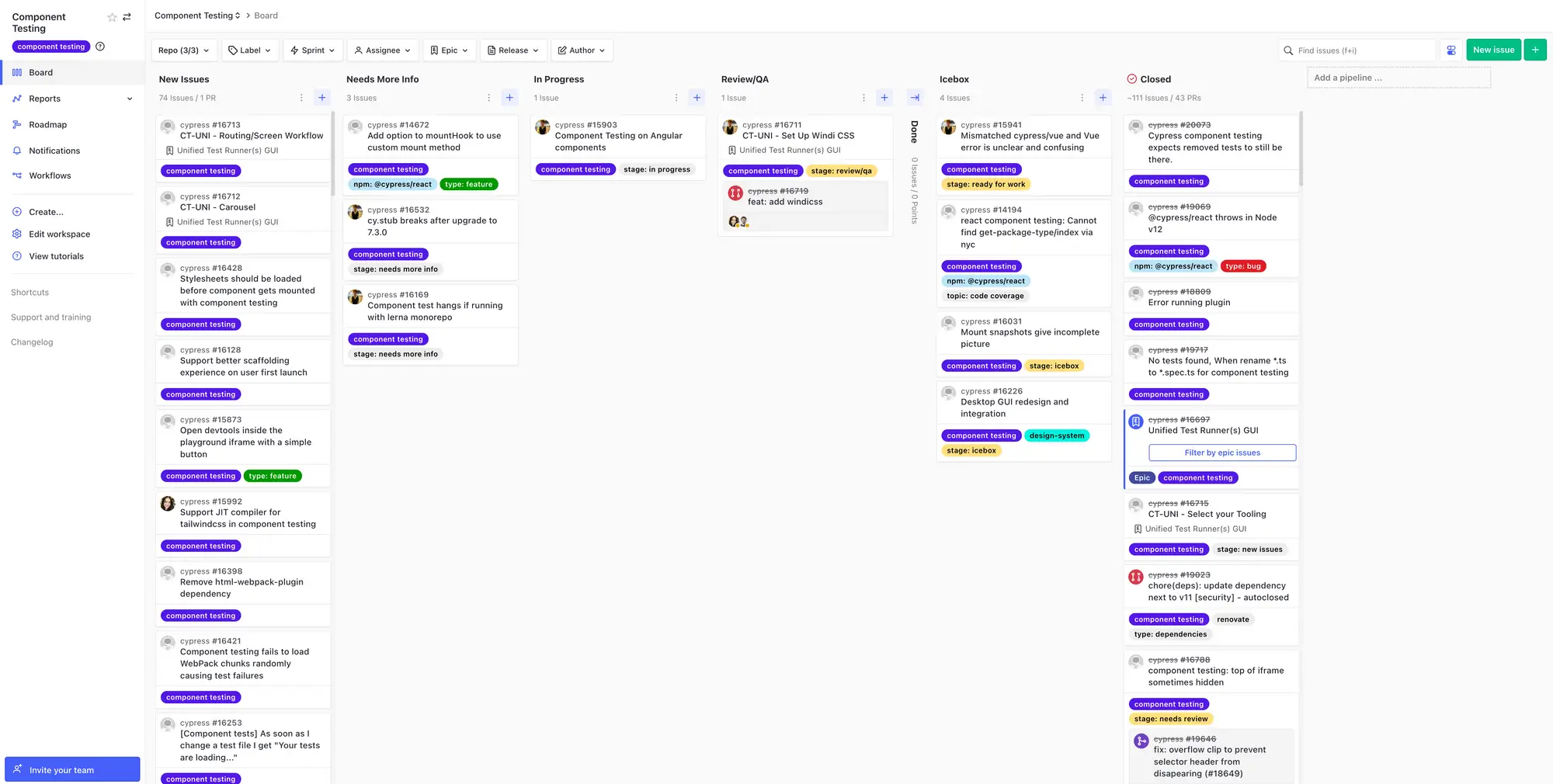Add issue to In Progress column
The image size is (1553, 784).
coord(697,98)
